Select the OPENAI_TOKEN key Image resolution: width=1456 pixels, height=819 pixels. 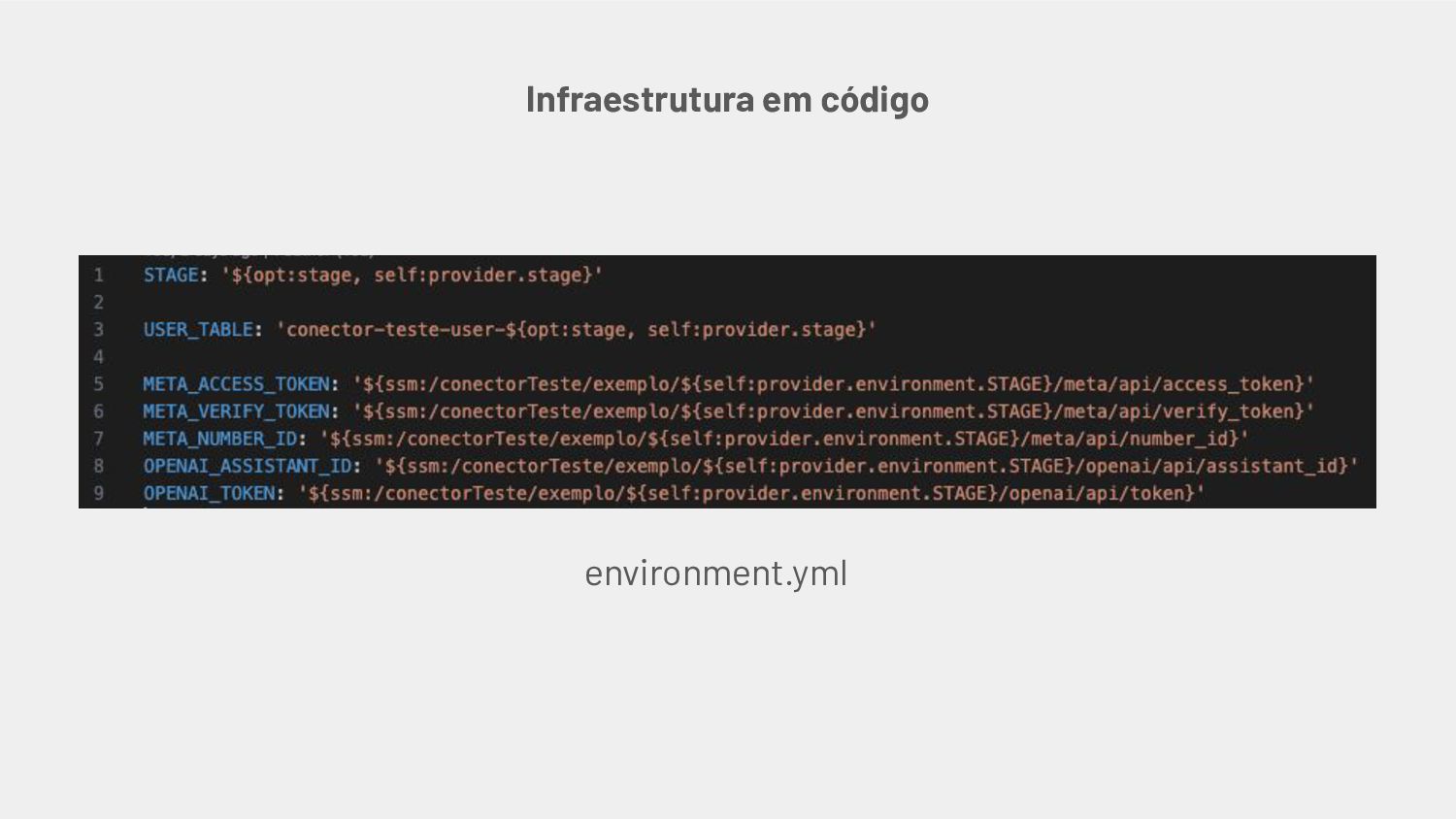coord(209,493)
